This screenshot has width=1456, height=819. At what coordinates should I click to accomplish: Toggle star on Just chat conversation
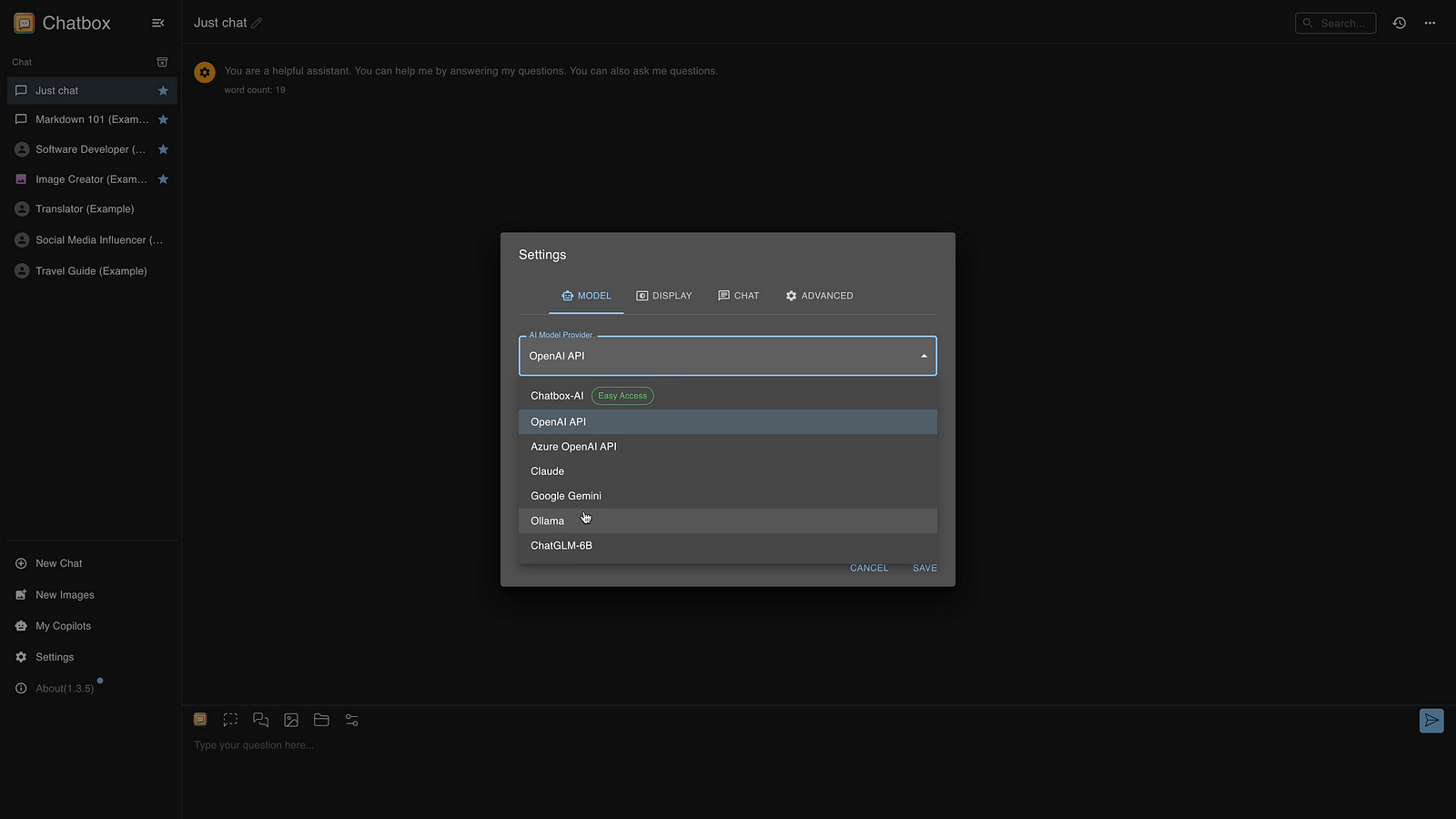(x=163, y=91)
